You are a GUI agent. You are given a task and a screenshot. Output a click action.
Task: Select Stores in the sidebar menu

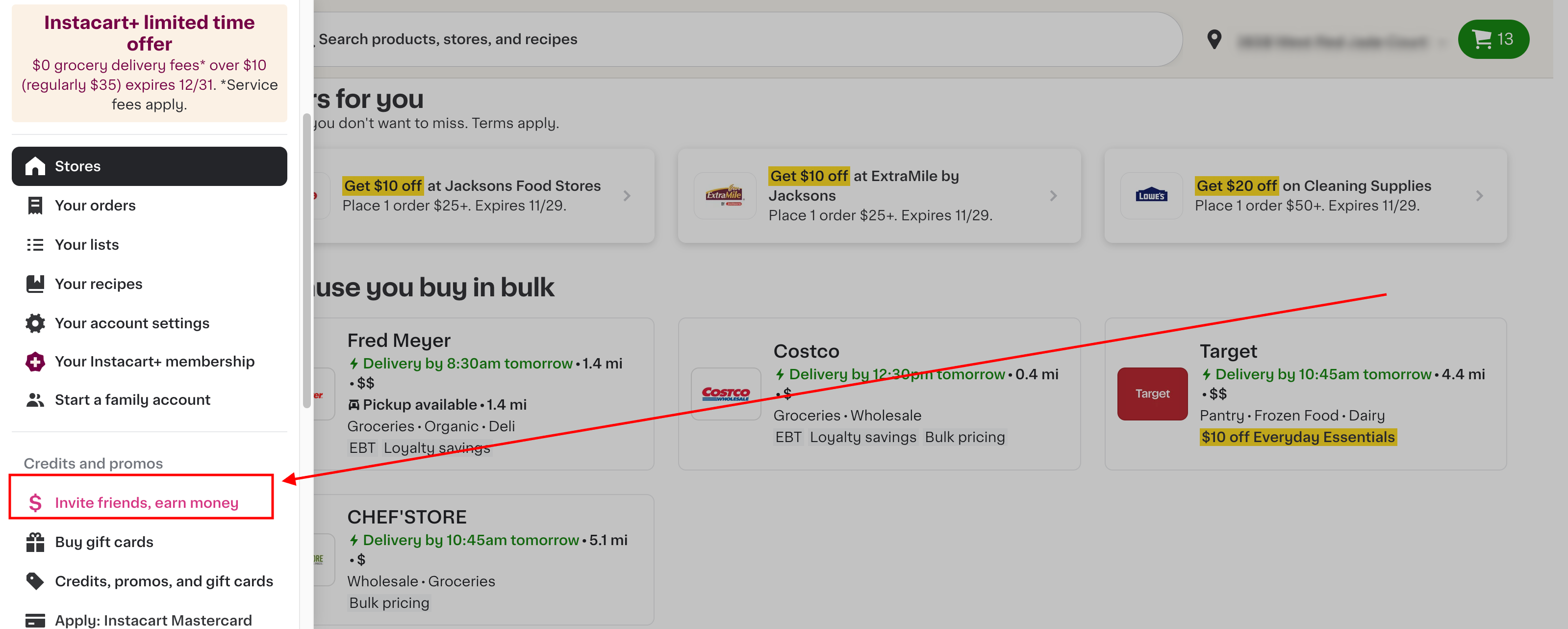point(149,166)
